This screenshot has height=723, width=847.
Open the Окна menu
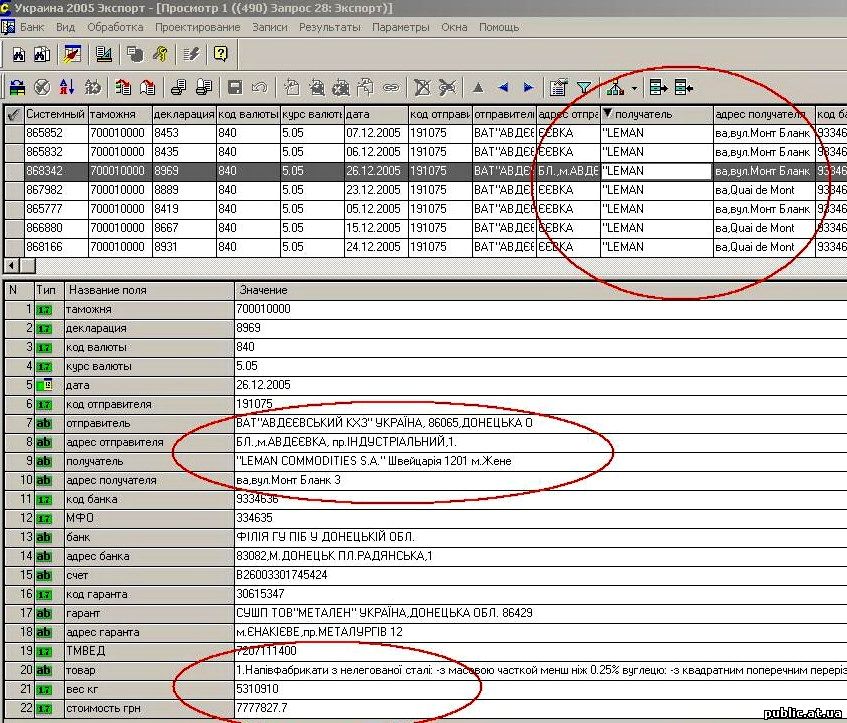(x=454, y=27)
